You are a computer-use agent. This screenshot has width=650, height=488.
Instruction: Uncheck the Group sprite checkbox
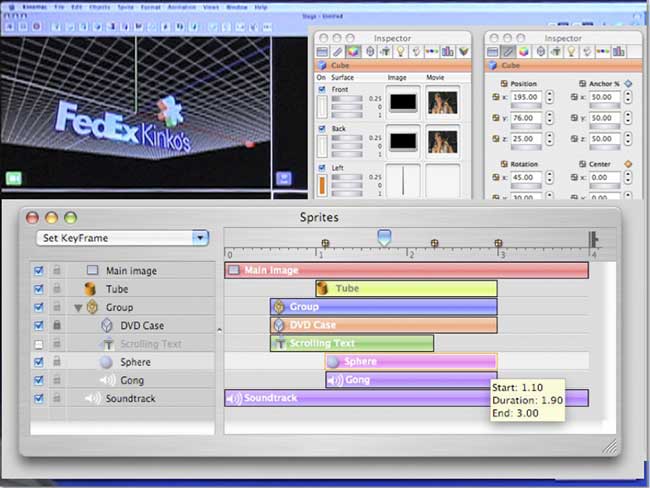[39, 307]
